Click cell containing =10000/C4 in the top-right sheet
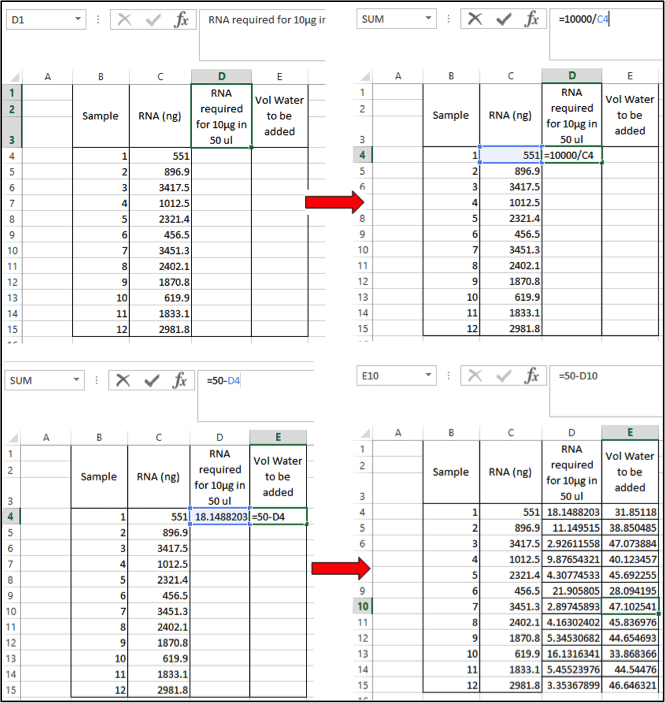Viewport: 665px width, 703px height. point(572,155)
